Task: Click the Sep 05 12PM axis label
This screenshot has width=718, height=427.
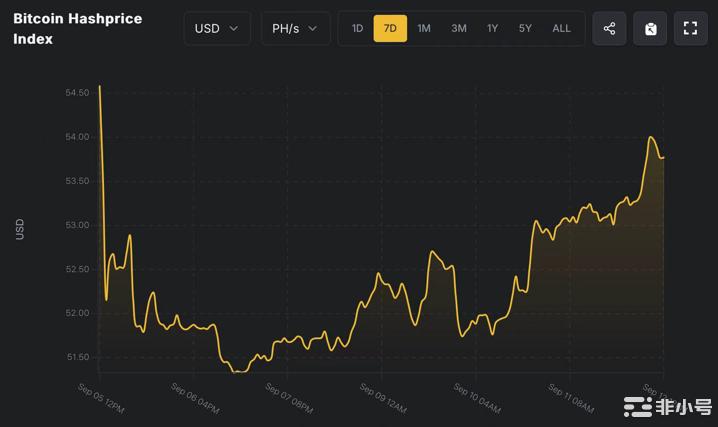Action: tap(101, 398)
